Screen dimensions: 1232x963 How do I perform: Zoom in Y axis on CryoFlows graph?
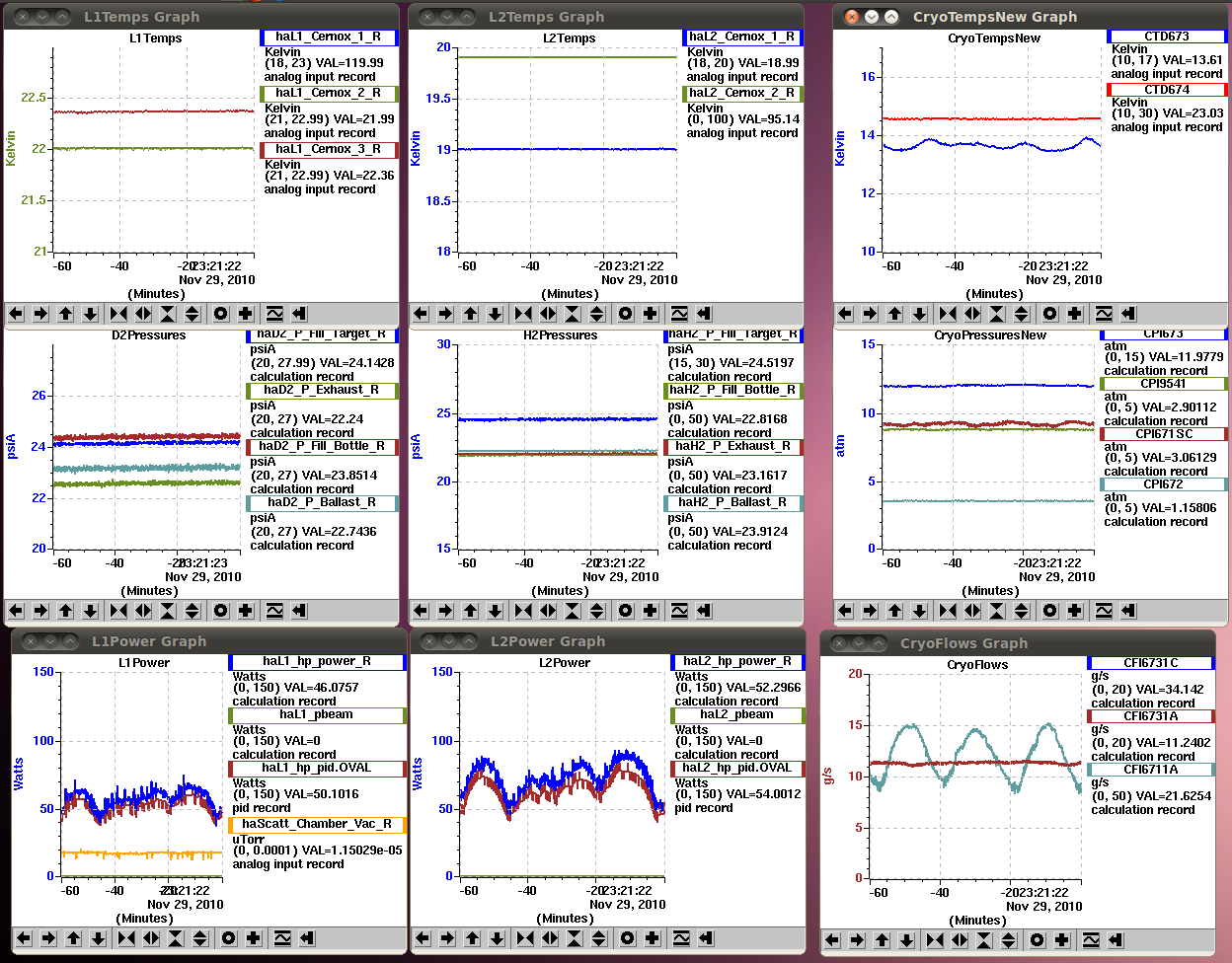(x=985, y=939)
